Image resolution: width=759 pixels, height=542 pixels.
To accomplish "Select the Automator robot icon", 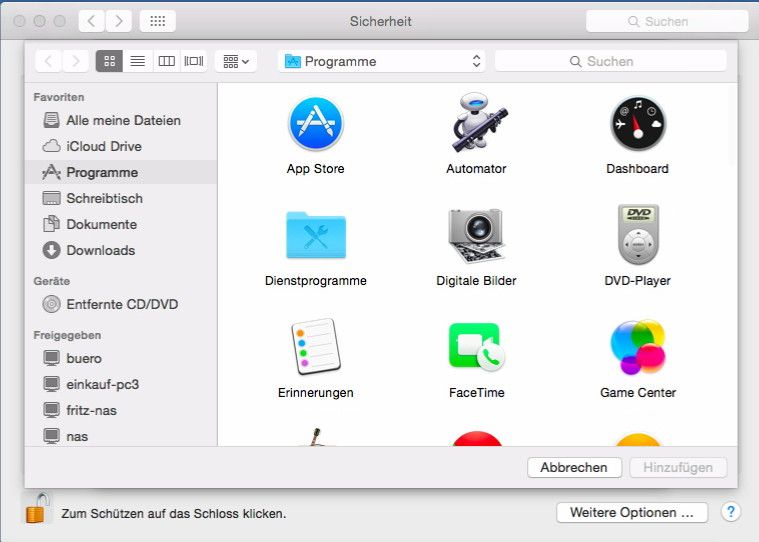I will pyautogui.click(x=476, y=124).
